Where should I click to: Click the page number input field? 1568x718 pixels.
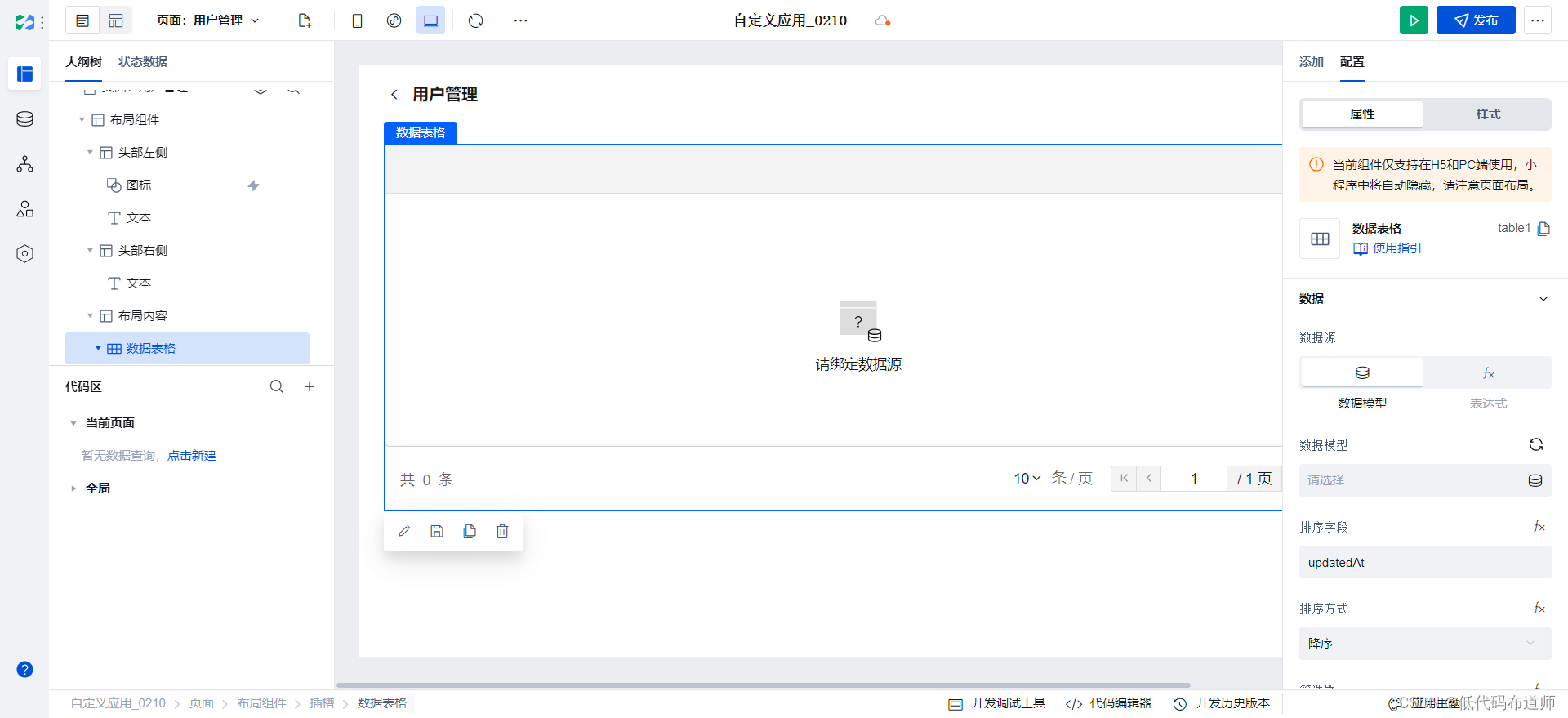tap(1194, 479)
